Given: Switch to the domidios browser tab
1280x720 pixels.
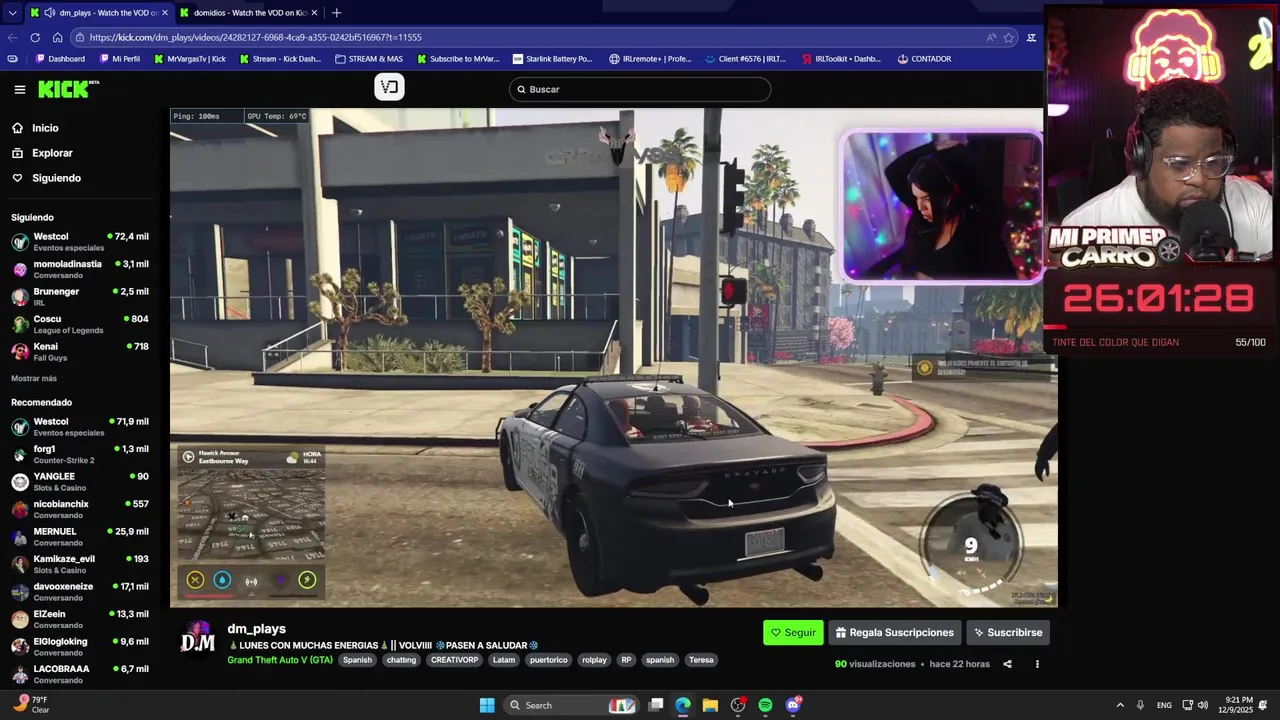Looking at the screenshot, I should pos(250,13).
